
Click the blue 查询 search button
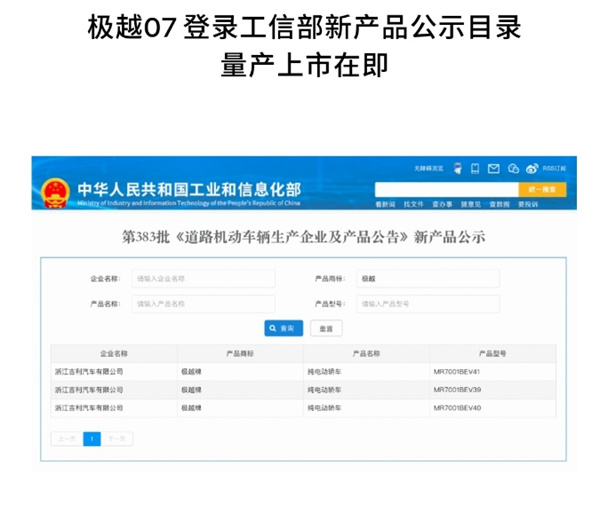tap(284, 328)
